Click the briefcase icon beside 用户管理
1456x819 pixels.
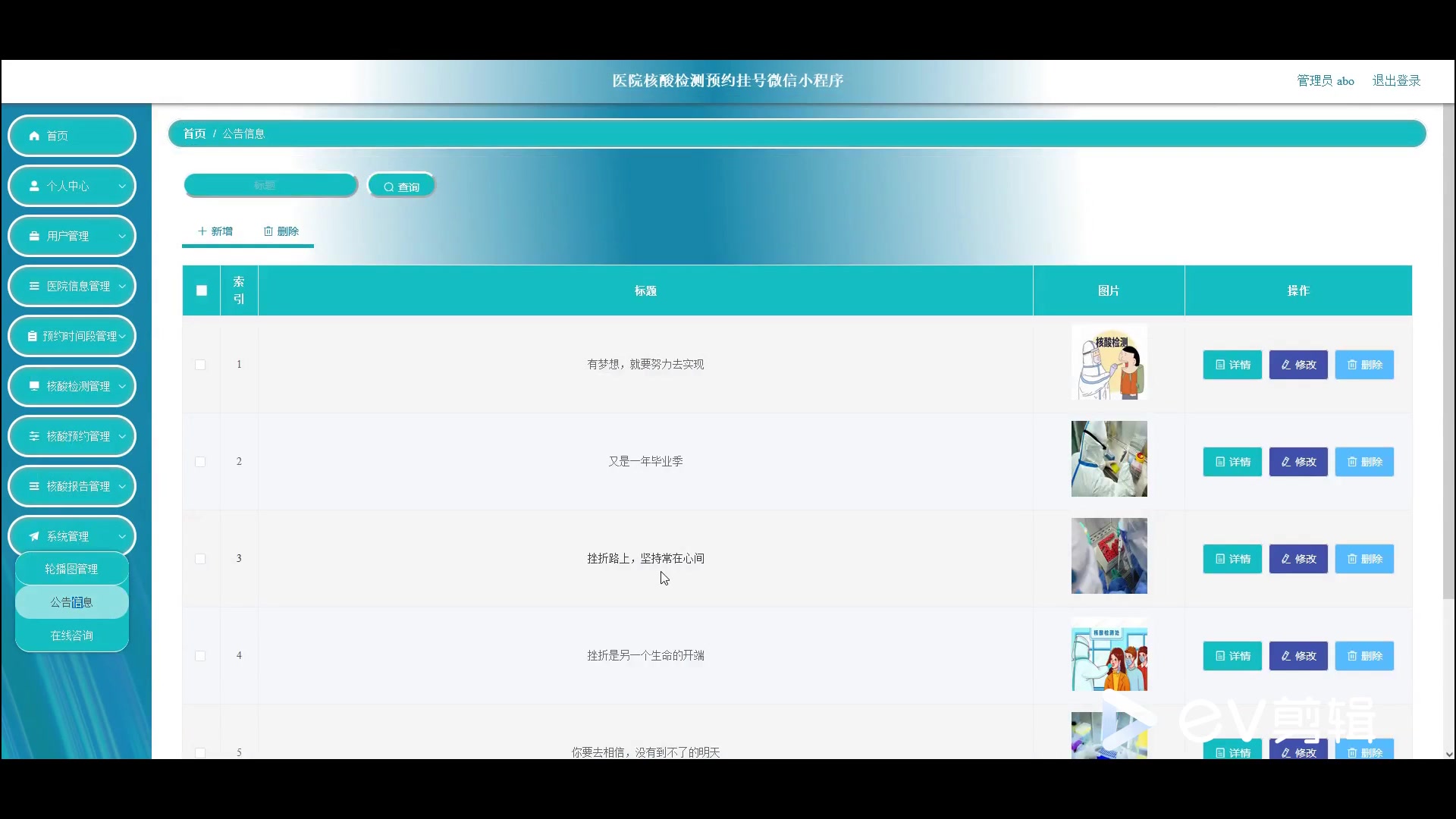click(x=34, y=236)
